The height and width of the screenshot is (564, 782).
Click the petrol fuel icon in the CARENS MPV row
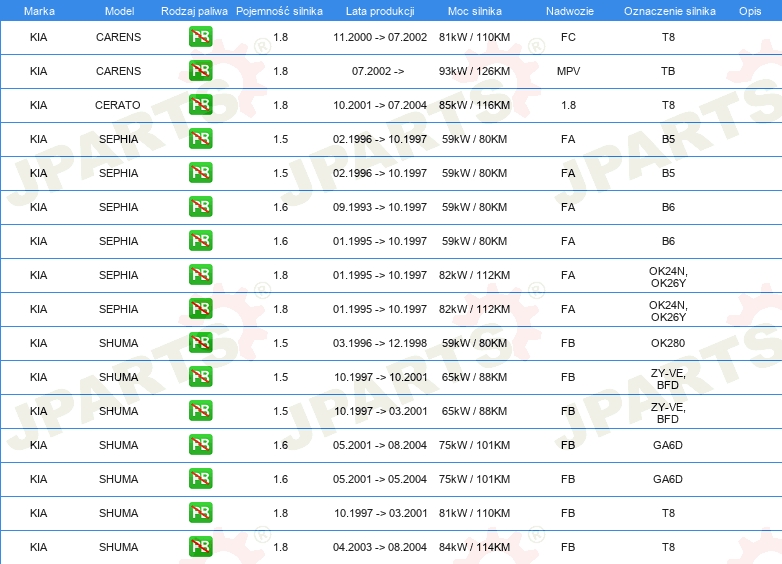200,71
